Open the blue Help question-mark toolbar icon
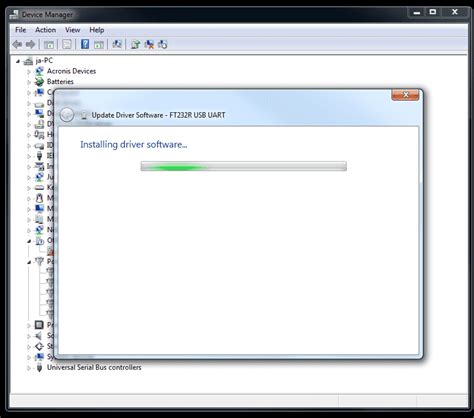 click(85, 44)
